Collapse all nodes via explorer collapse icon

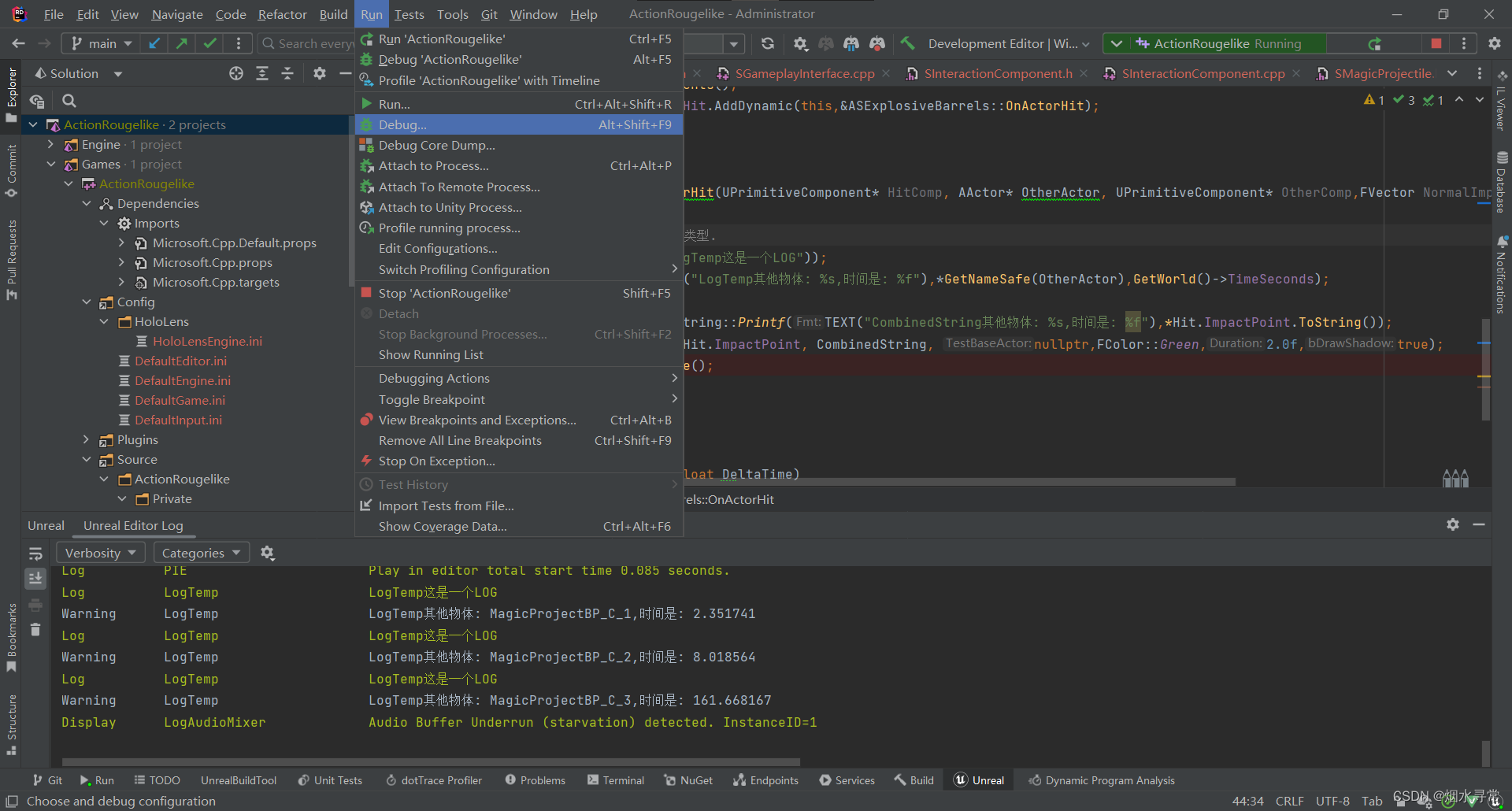tap(287, 72)
